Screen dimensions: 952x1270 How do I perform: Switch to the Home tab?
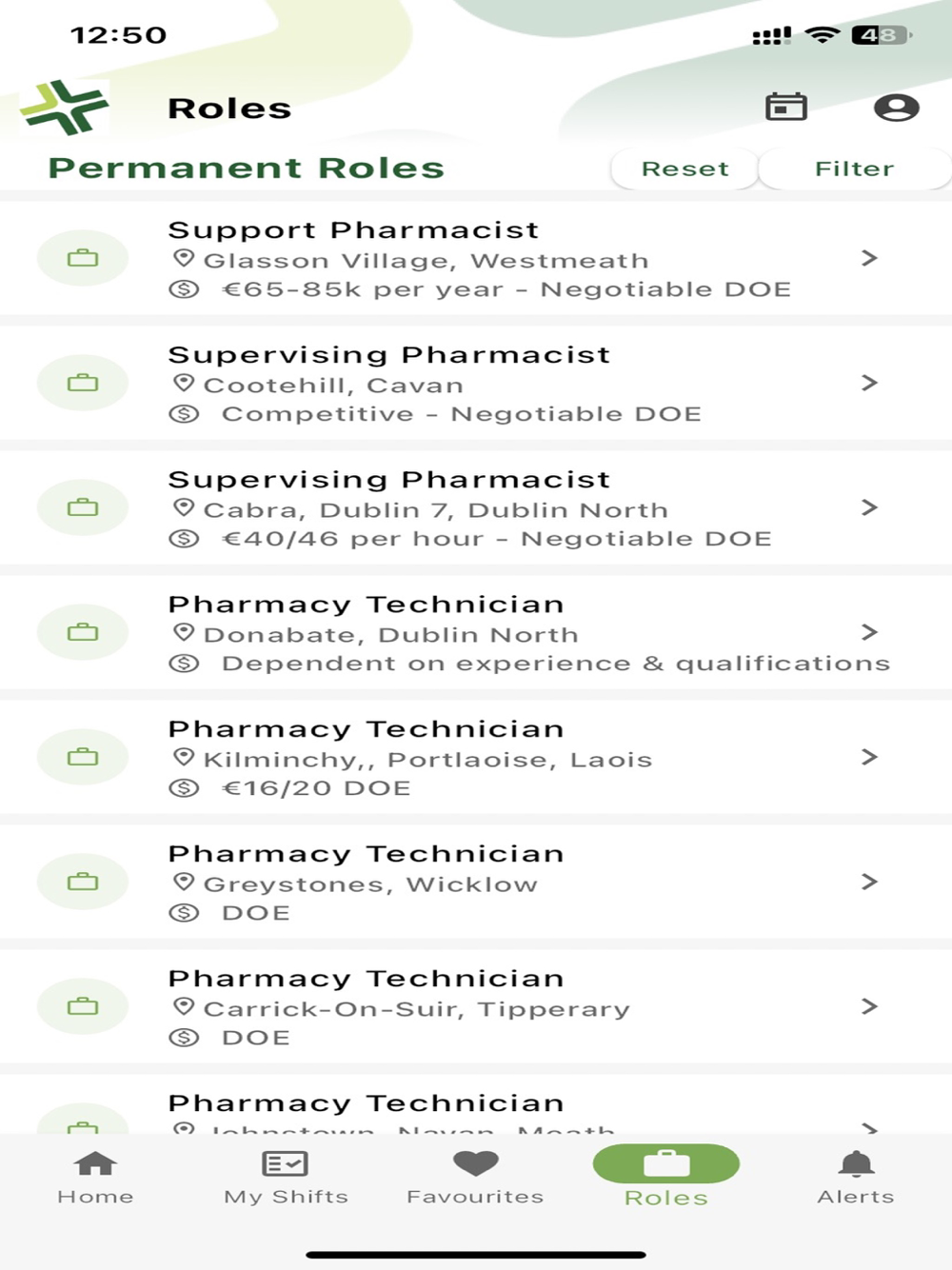click(x=95, y=1177)
